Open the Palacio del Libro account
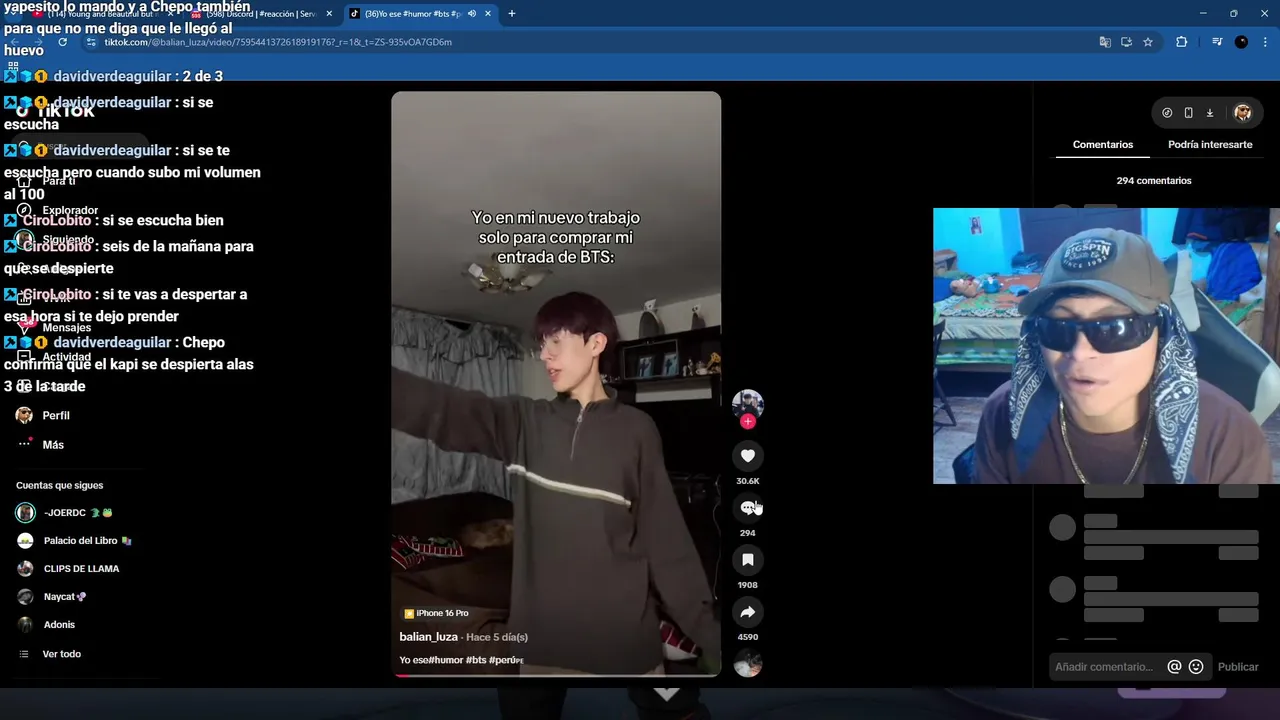This screenshot has height=720, width=1280. click(x=74, y=541)
